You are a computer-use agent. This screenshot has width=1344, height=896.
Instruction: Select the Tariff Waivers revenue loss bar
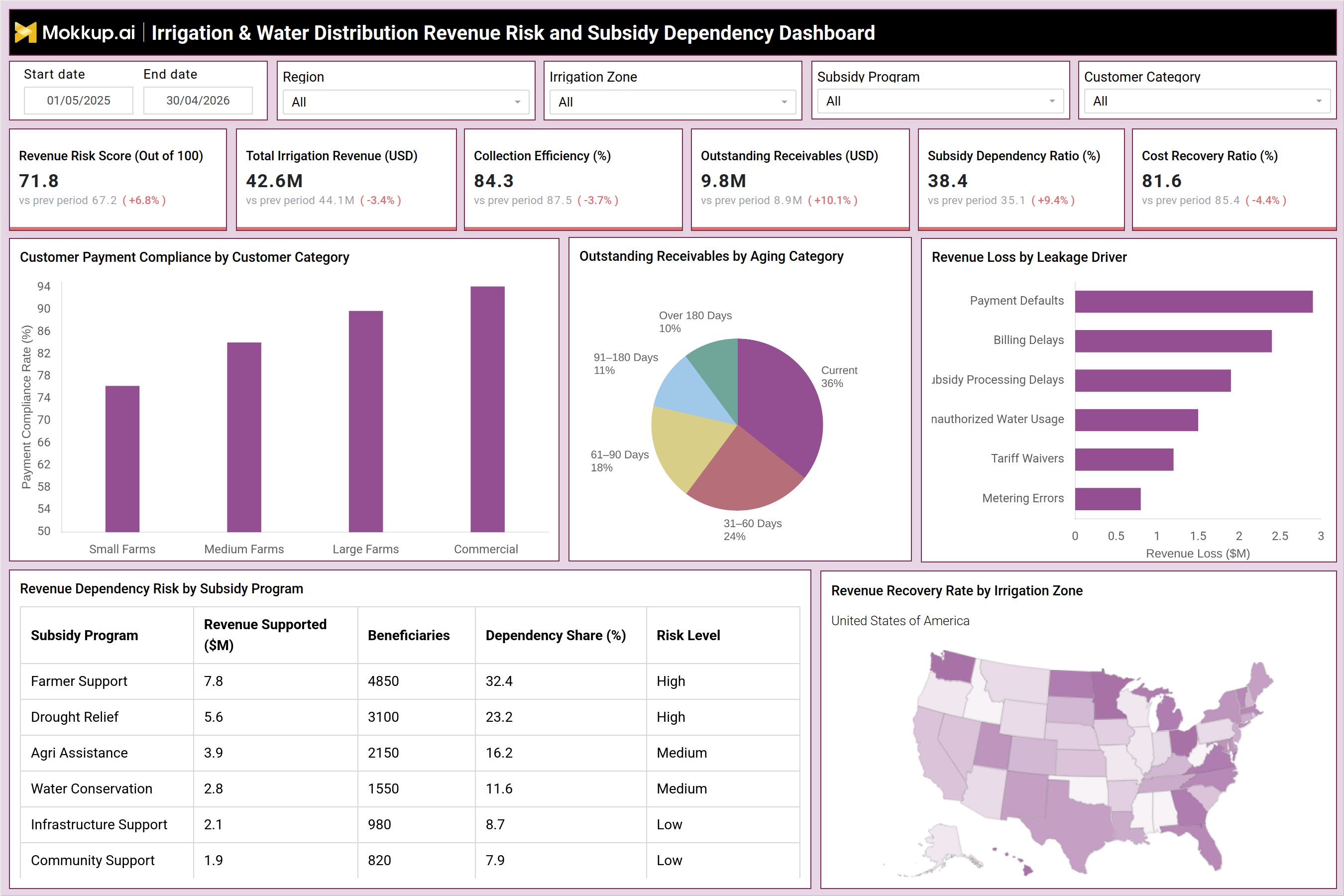point(1124,459)
